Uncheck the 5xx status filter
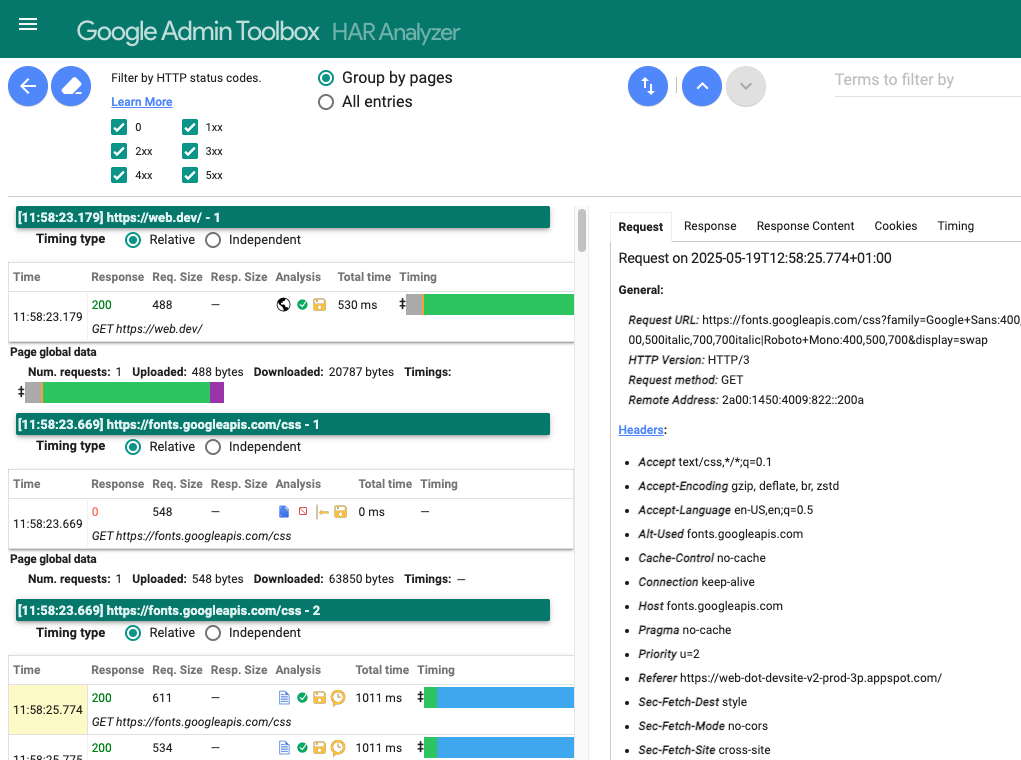1021x760 pixels. coord(190,175)
